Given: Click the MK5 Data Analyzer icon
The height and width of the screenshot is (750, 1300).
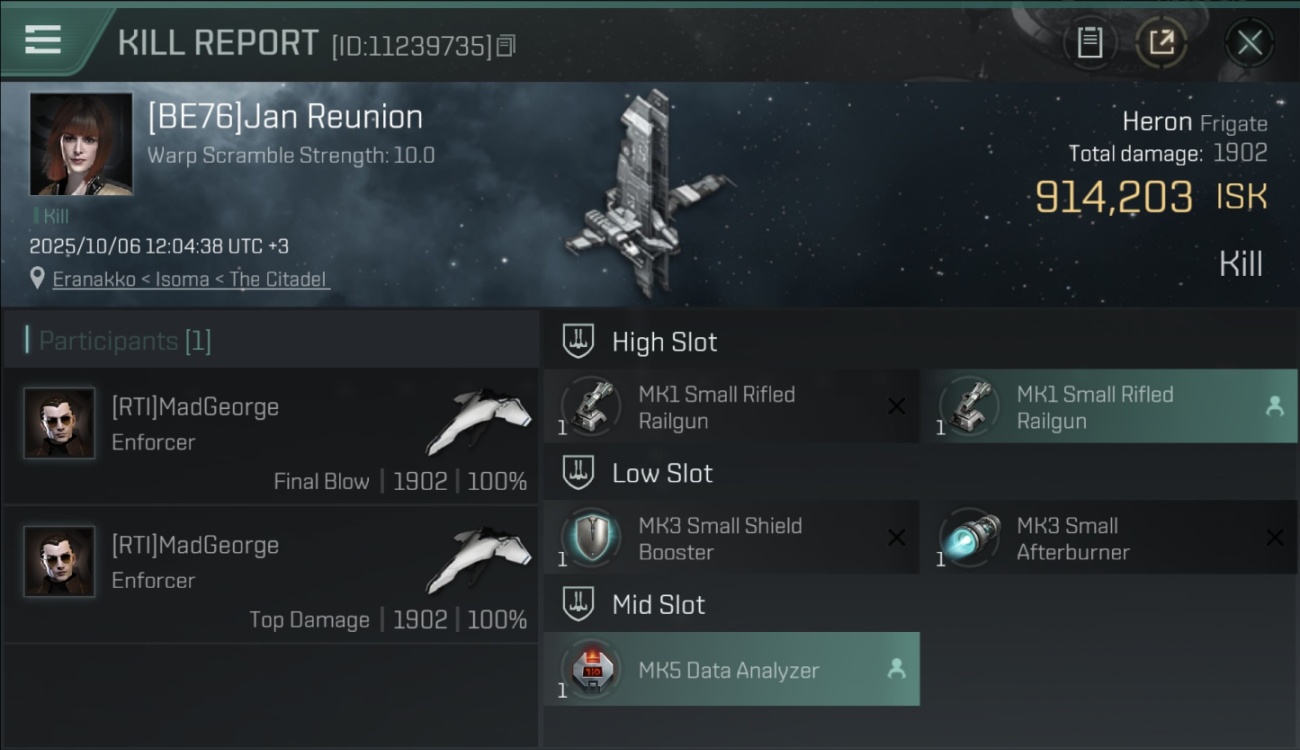Looking at the screenshot, I should (x=590, y=669).
